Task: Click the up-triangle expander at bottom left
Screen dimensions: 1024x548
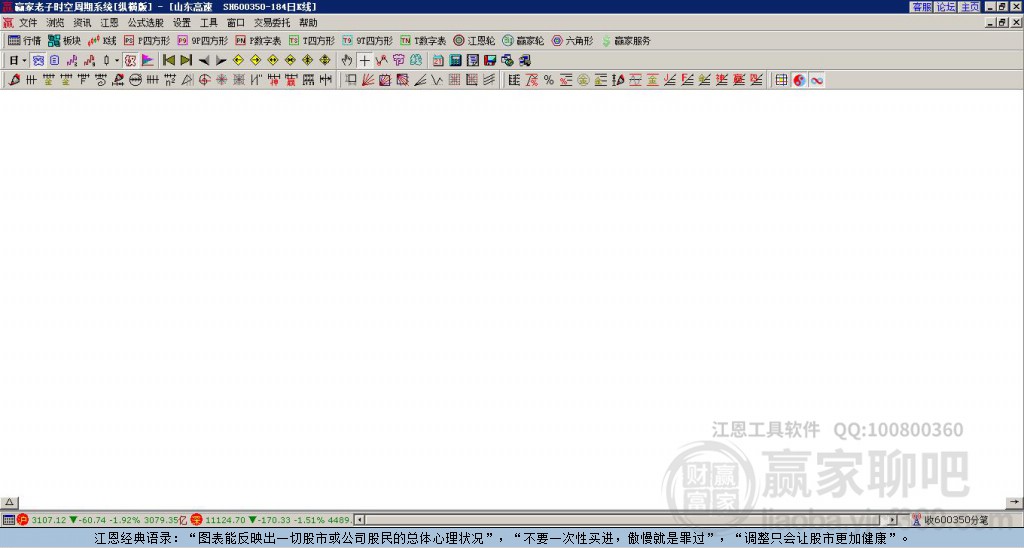Action: pos(9,502)
